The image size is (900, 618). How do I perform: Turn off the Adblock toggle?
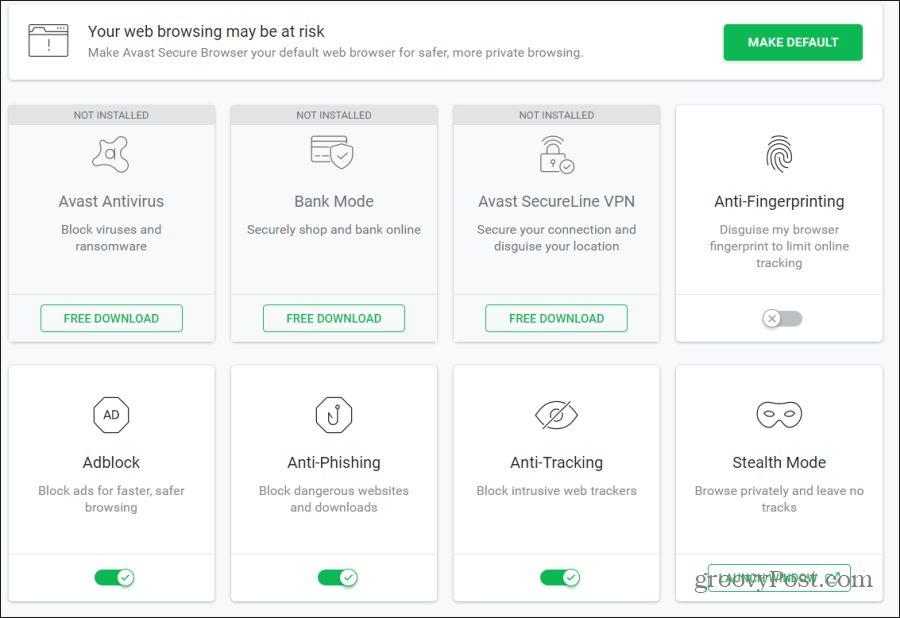pyautogui.click(x=114, y=577)
